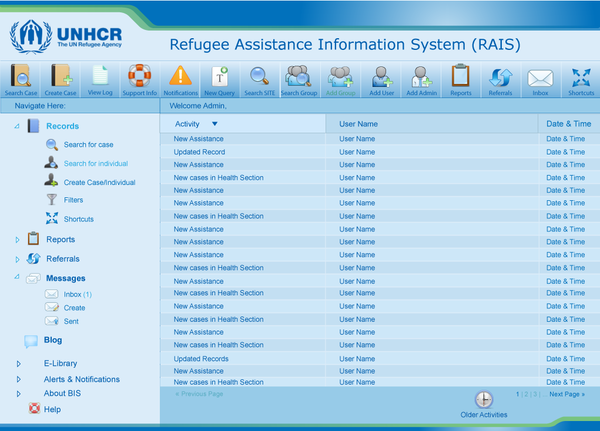The image size is (600, 431).
Task: Click the New Query toolbar icon
Action: pos(219,77)
